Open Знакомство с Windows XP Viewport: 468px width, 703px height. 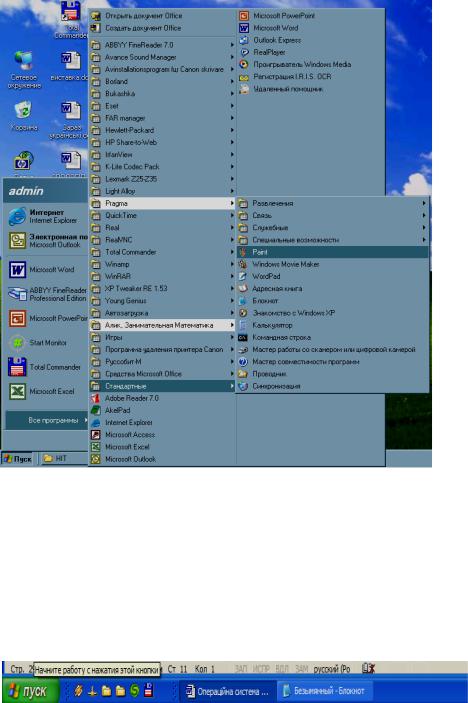(332, 313)
